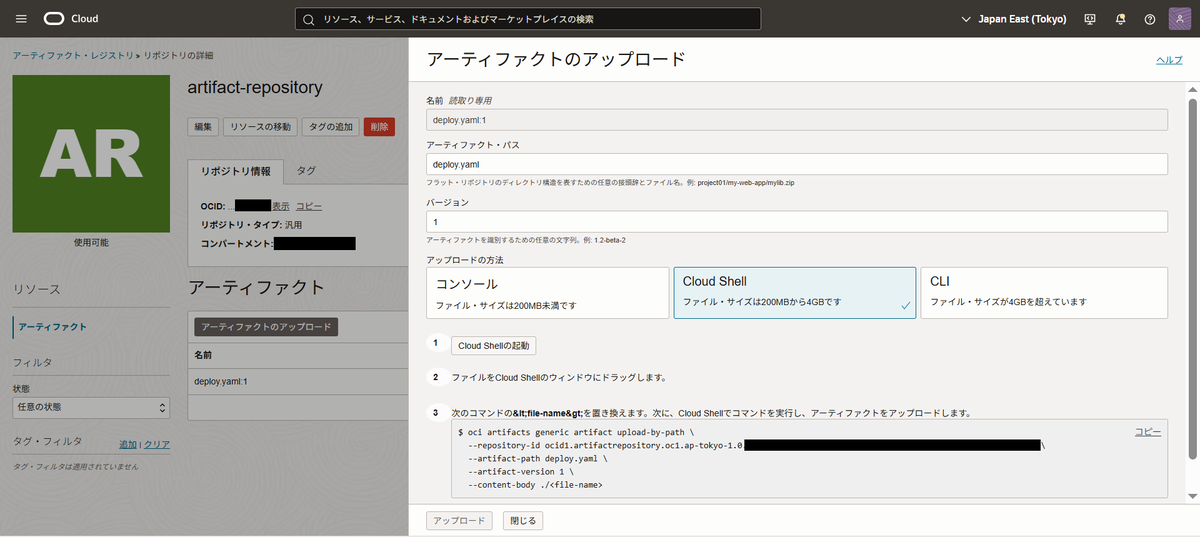1200x537 pixels.
Task: Click 表示 link next to OCID
Action: coord(281,206)
